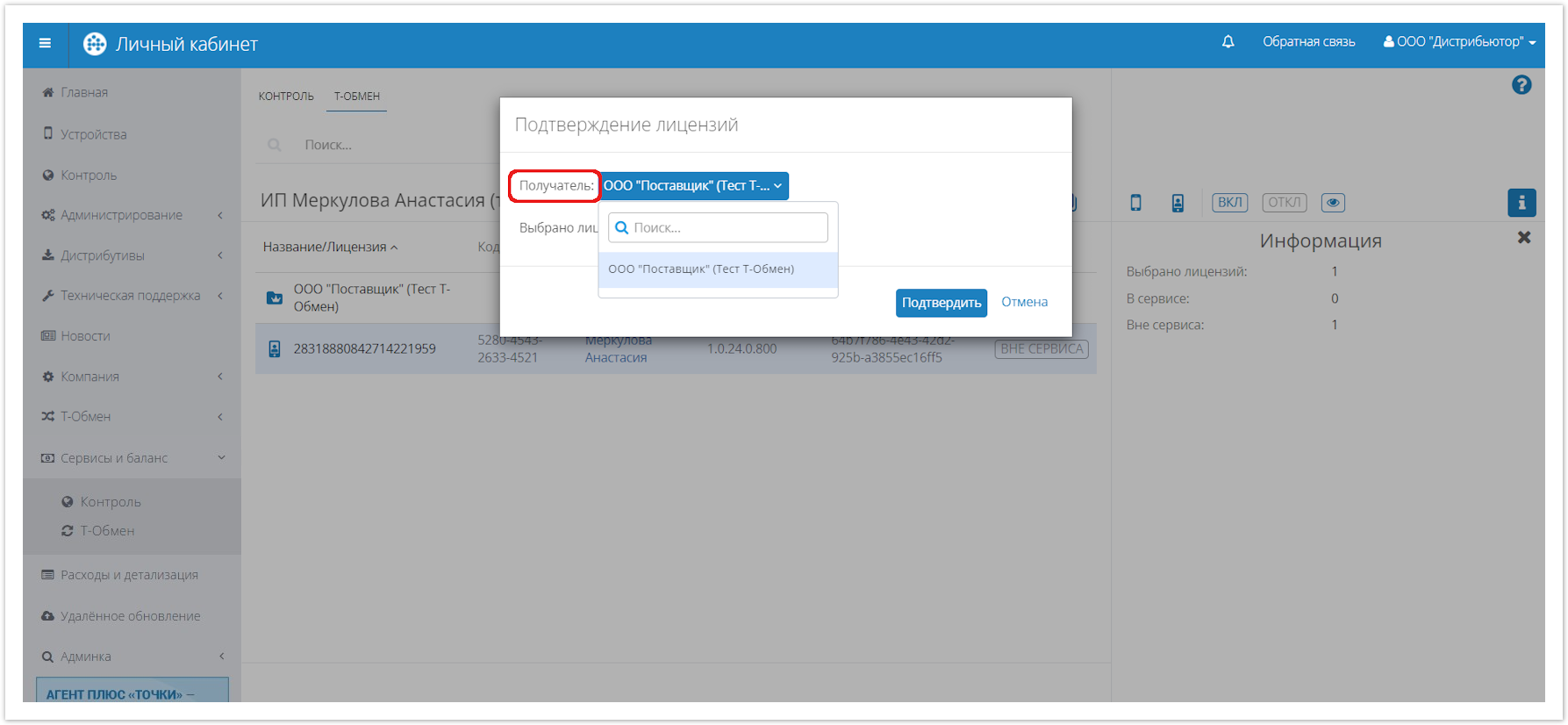The image size is (1568, 725).
Task: Open notifications bell icon
Action: pos(1228,42)
